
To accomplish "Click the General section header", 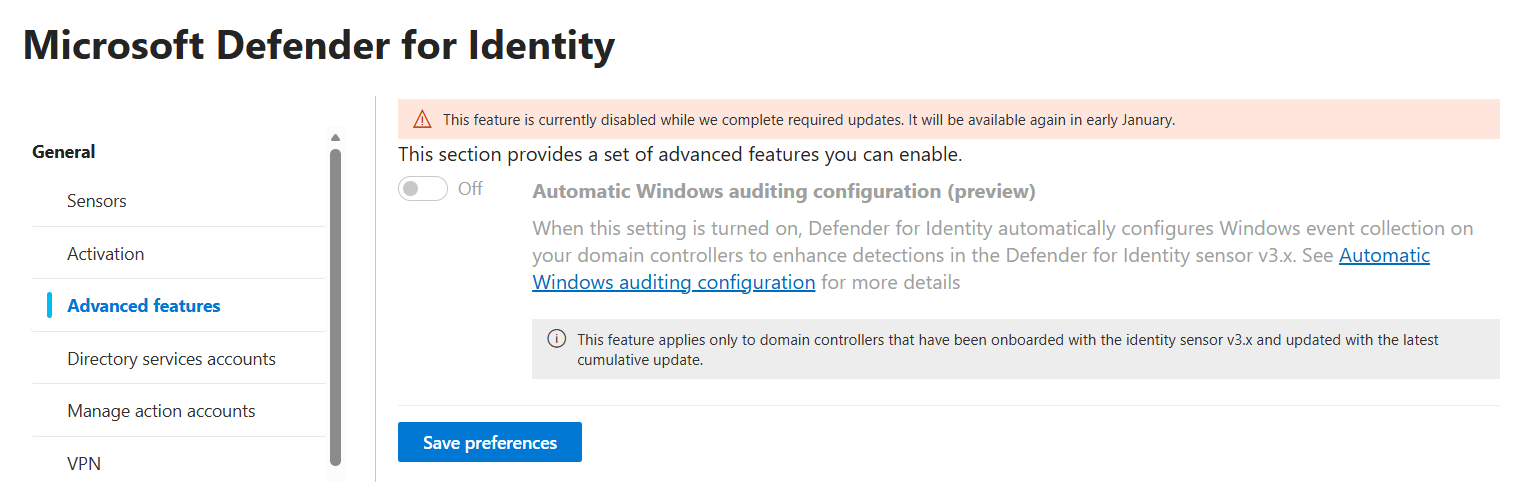I will 64,152.
